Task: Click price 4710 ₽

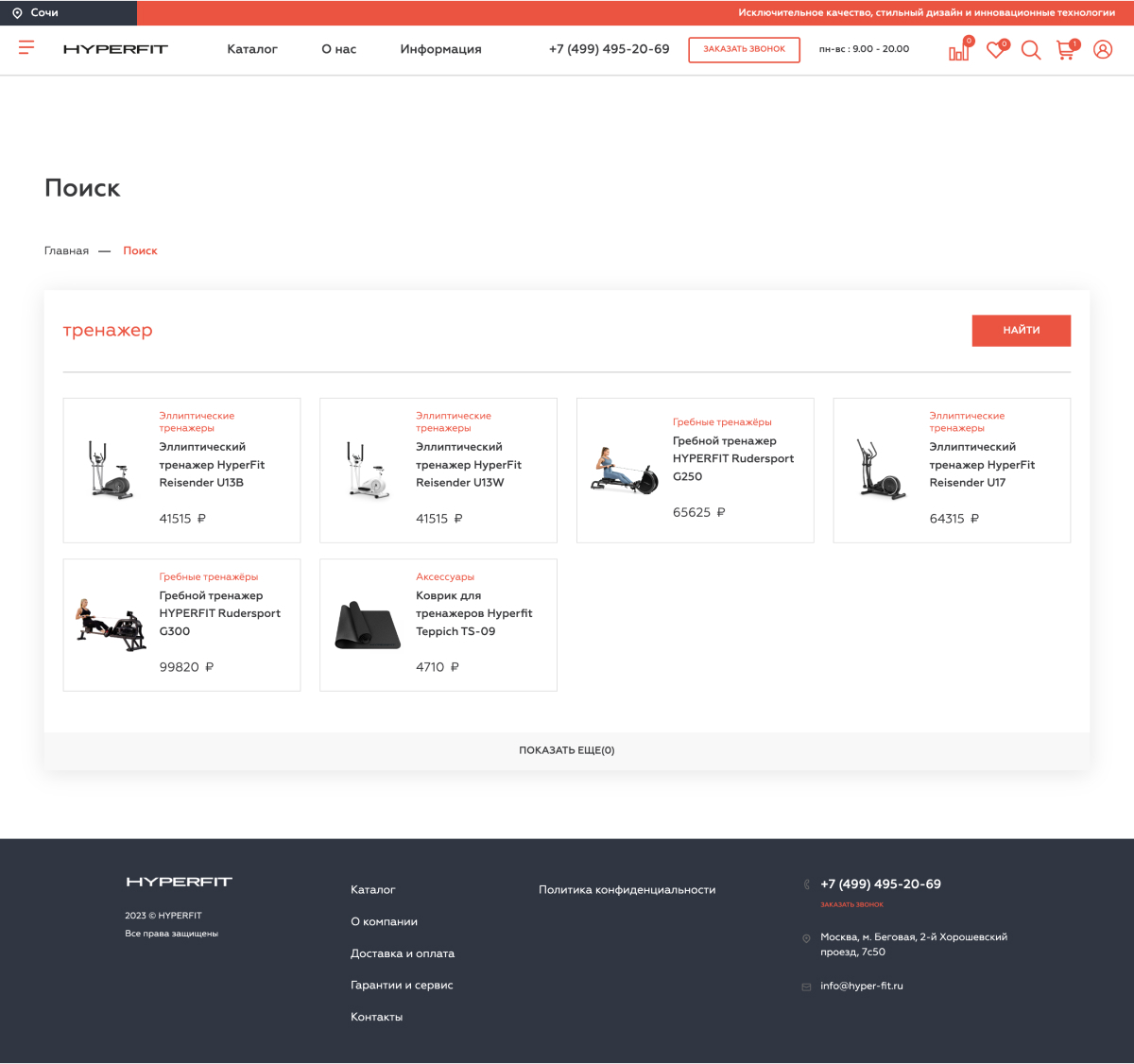Action: click(x=438, y=667)
